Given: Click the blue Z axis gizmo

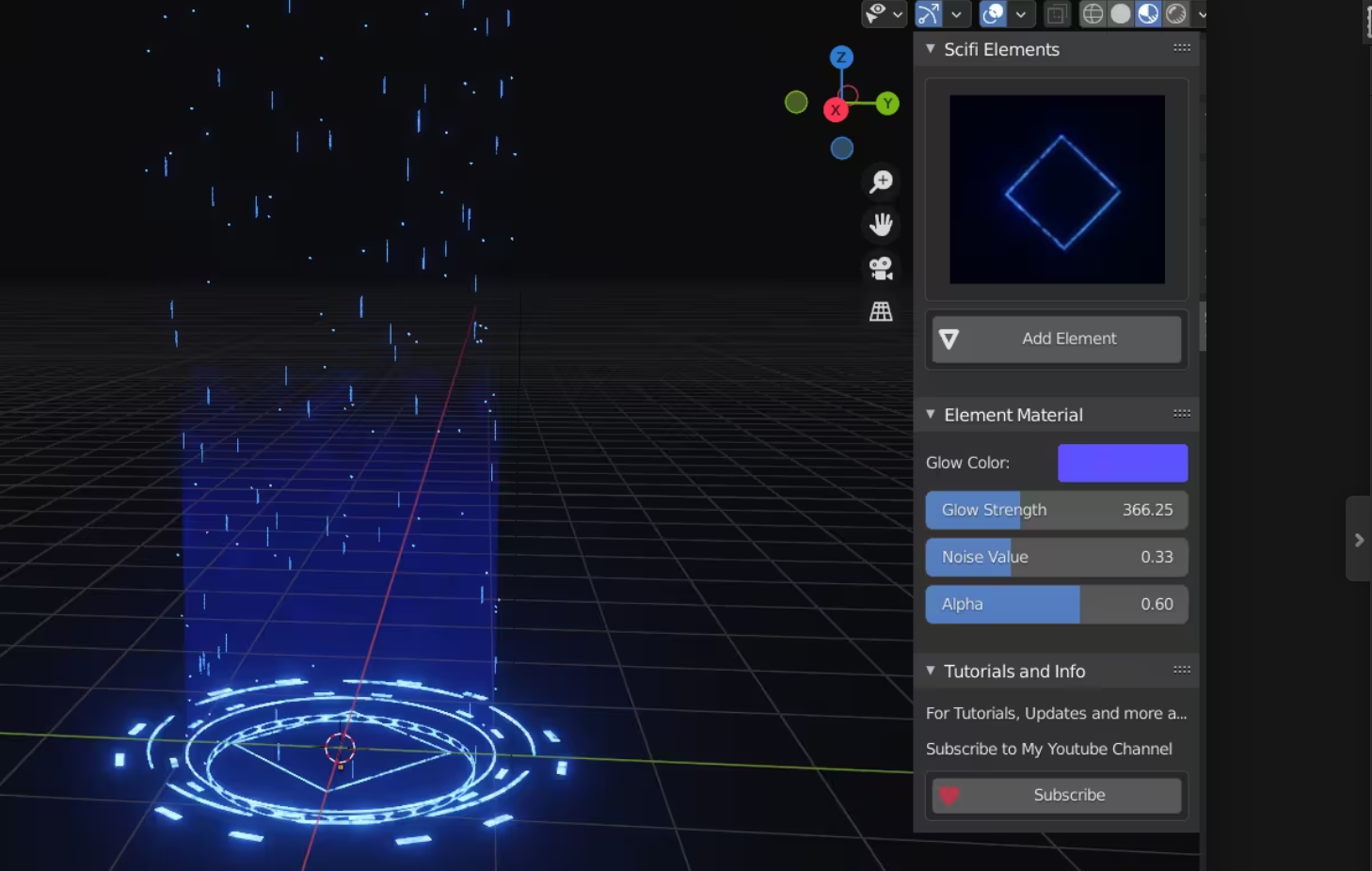Looking at the screenshot, I should click(x=841, y=57).
